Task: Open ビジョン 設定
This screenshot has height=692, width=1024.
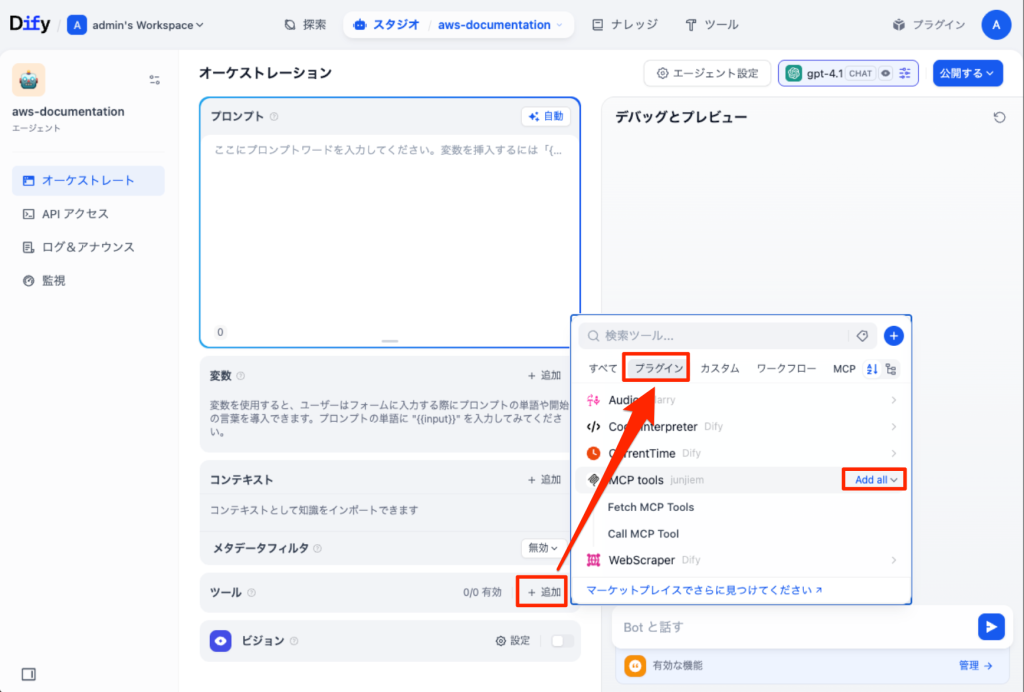Action: pyautogui.click(x=513, y=640)
